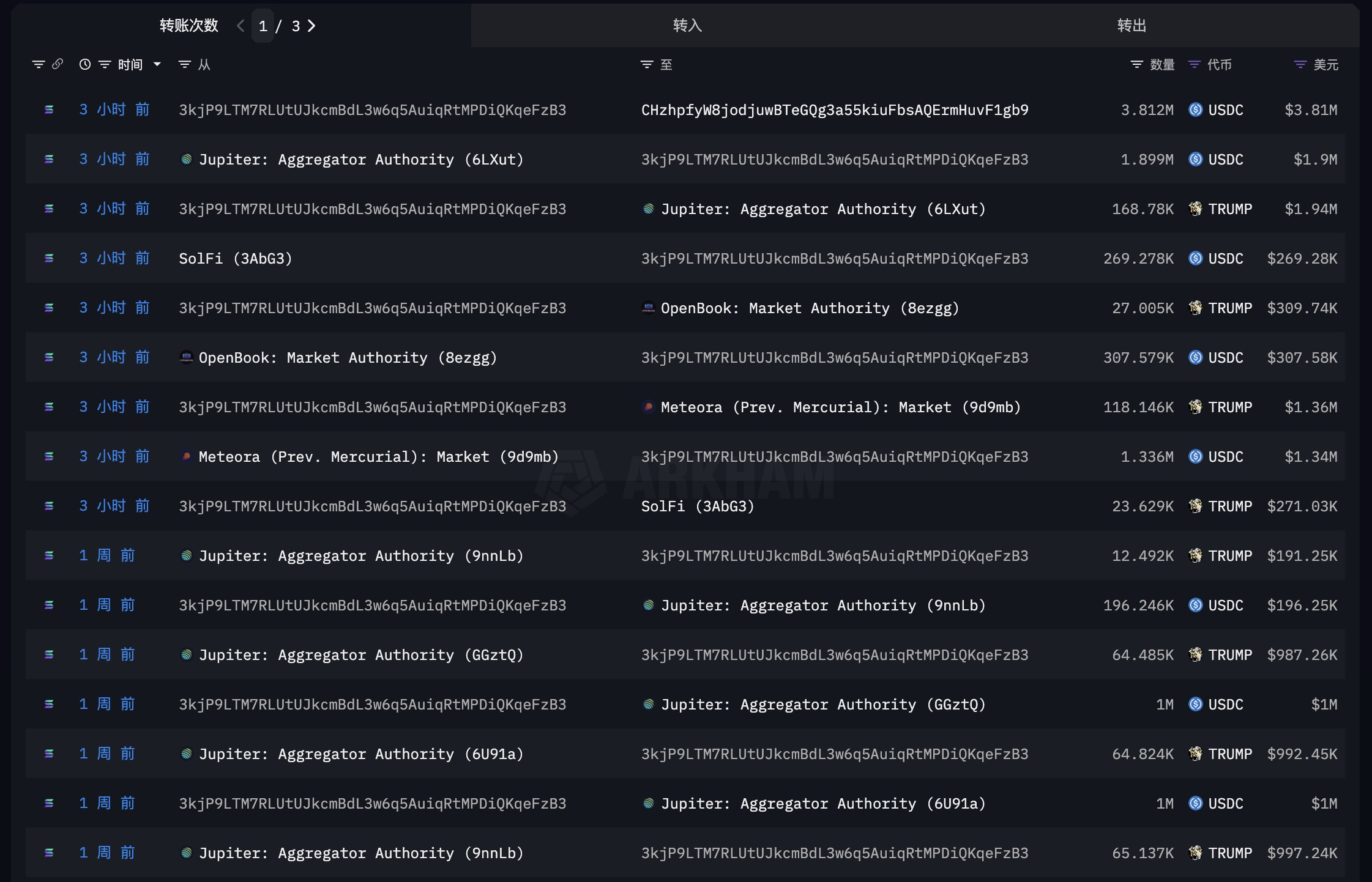1372x882 pixels.
Task: Click USDC token icon in the $3.81M row
Action: (1195, 109)
